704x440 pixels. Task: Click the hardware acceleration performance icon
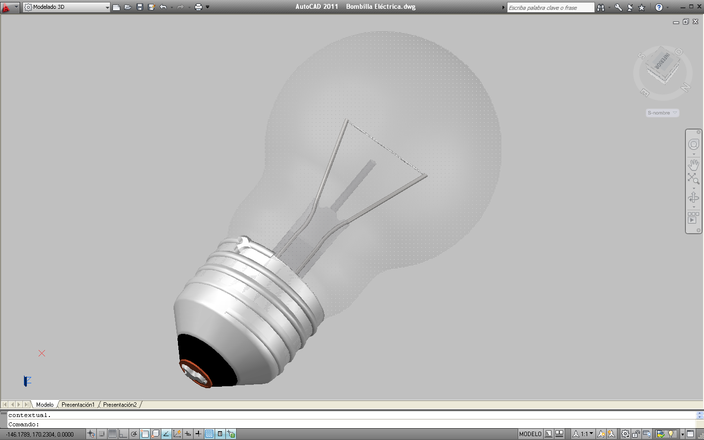[x=661, y=434]
